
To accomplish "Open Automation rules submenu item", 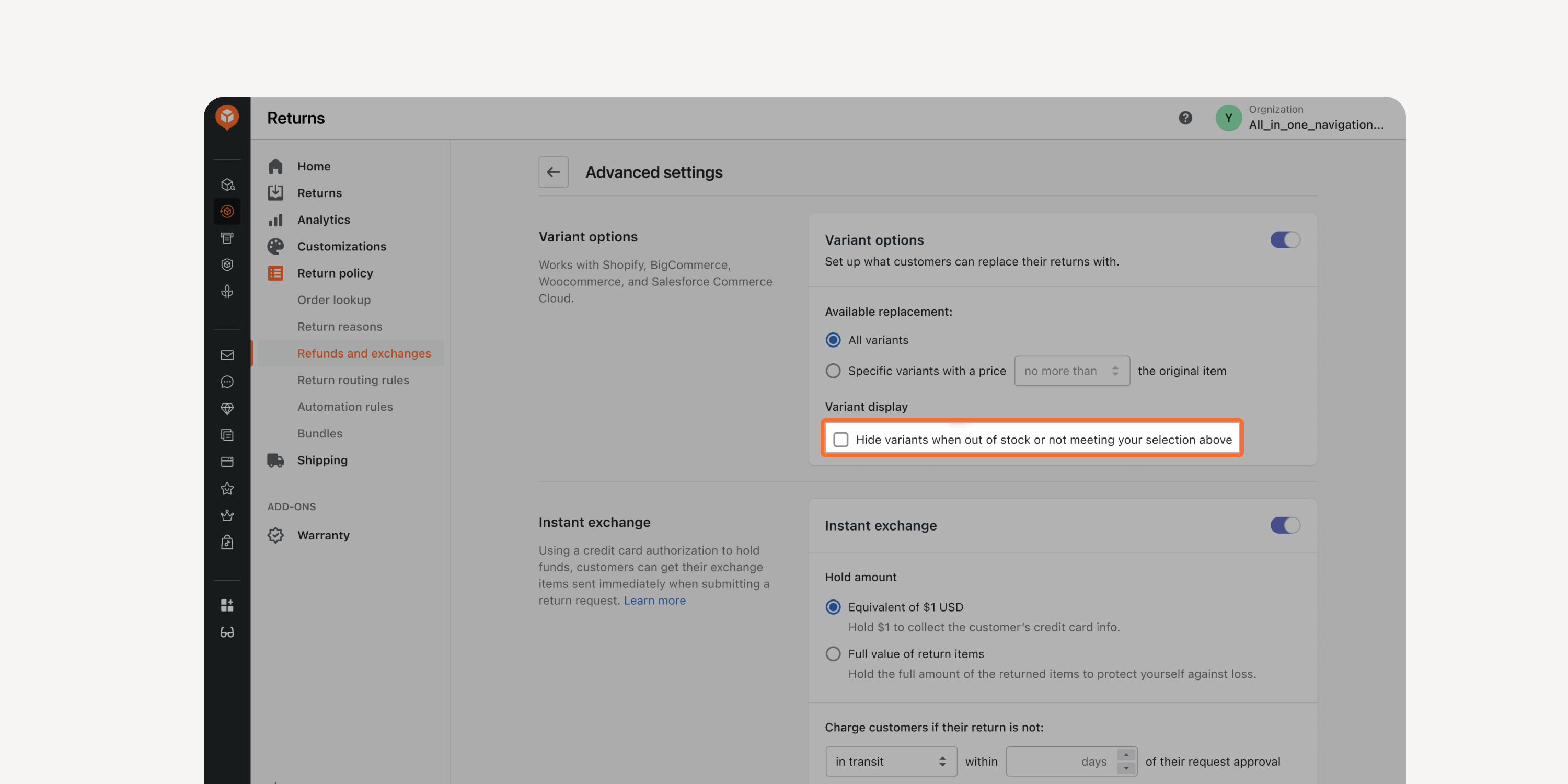I will 345,407.
